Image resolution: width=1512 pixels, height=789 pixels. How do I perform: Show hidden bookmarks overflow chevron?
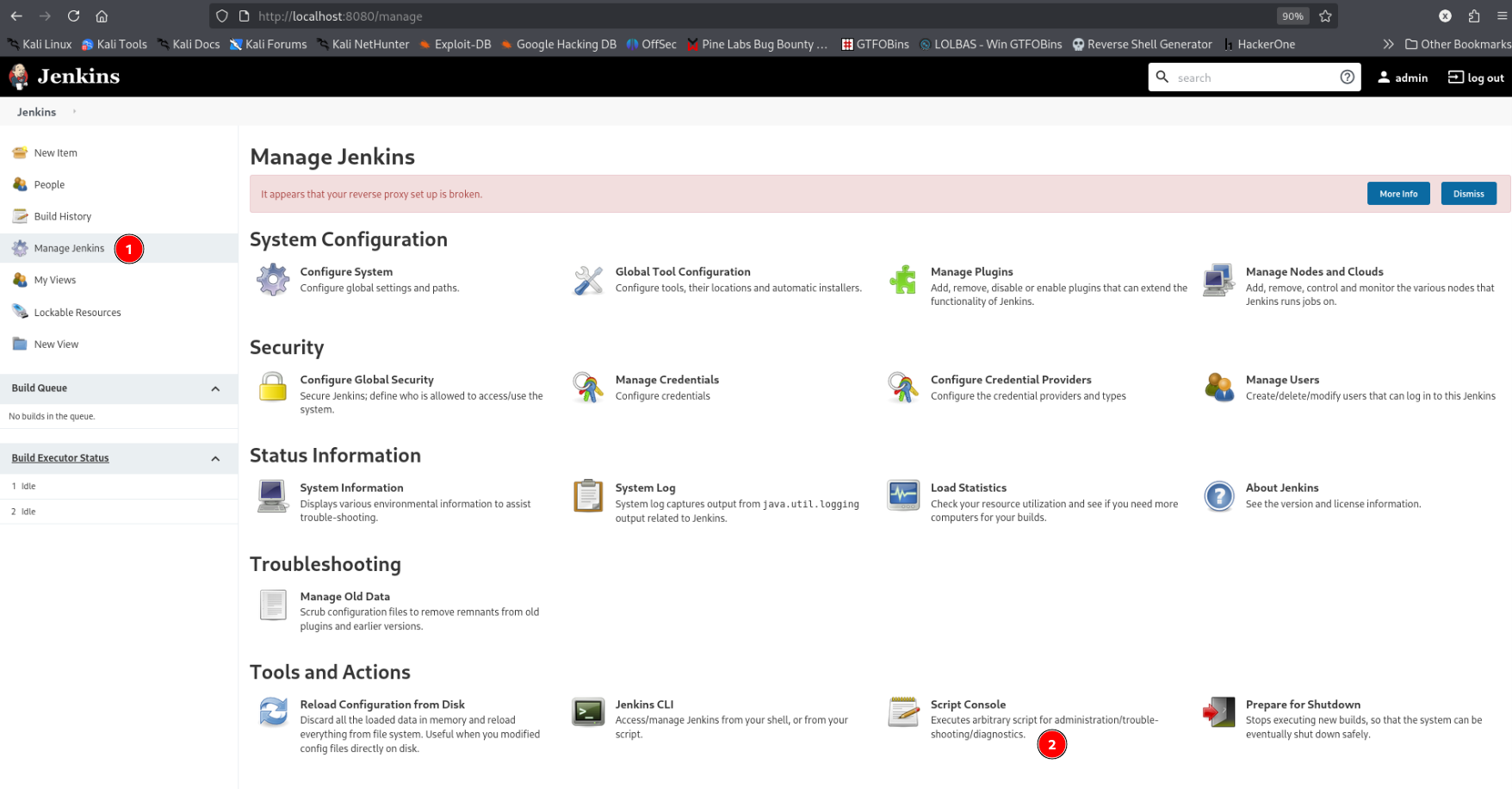tap(1388, 44)
